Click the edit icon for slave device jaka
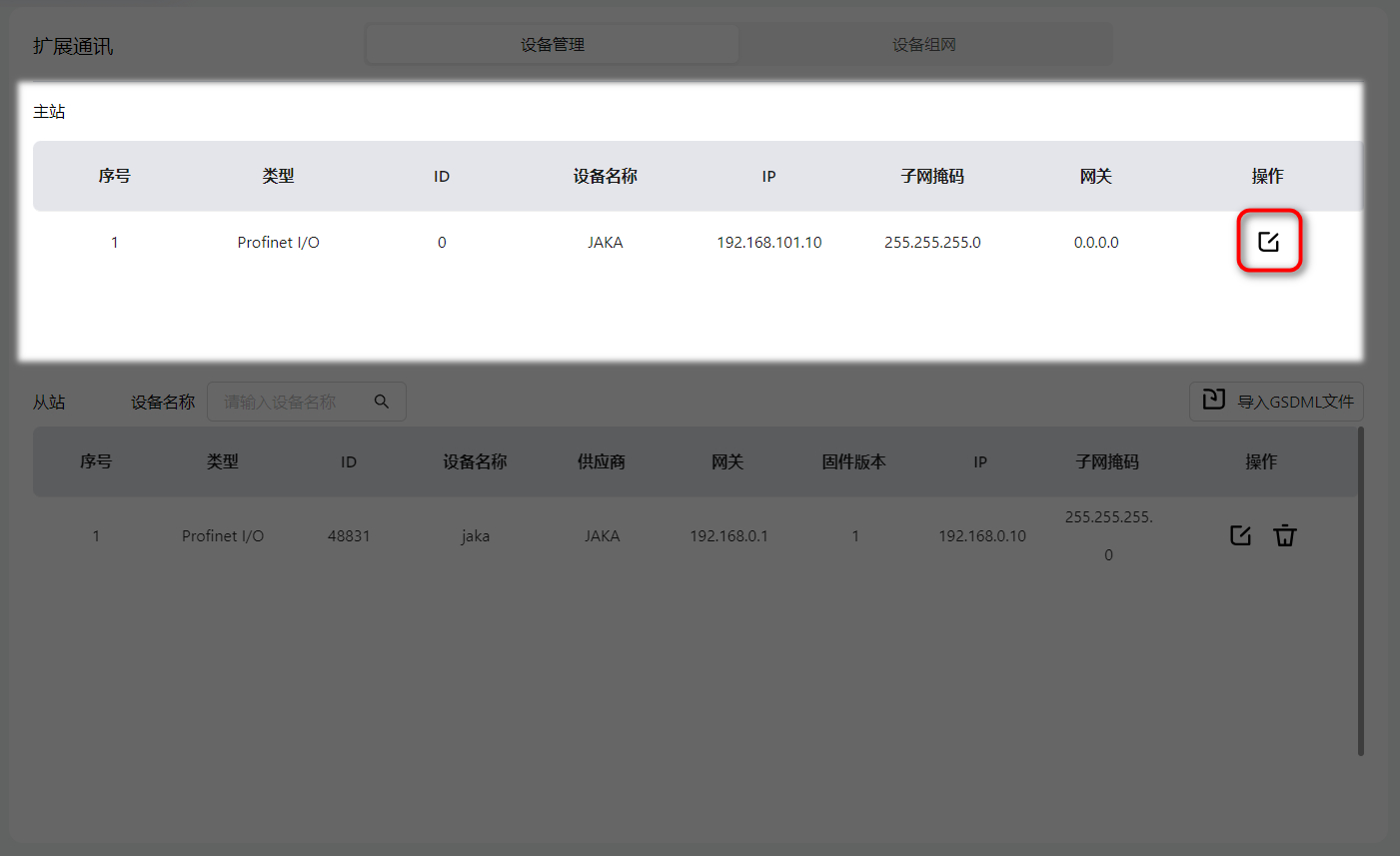Image resolution: width=1400 pixels, height=856 pixels. pos(1240,535)
